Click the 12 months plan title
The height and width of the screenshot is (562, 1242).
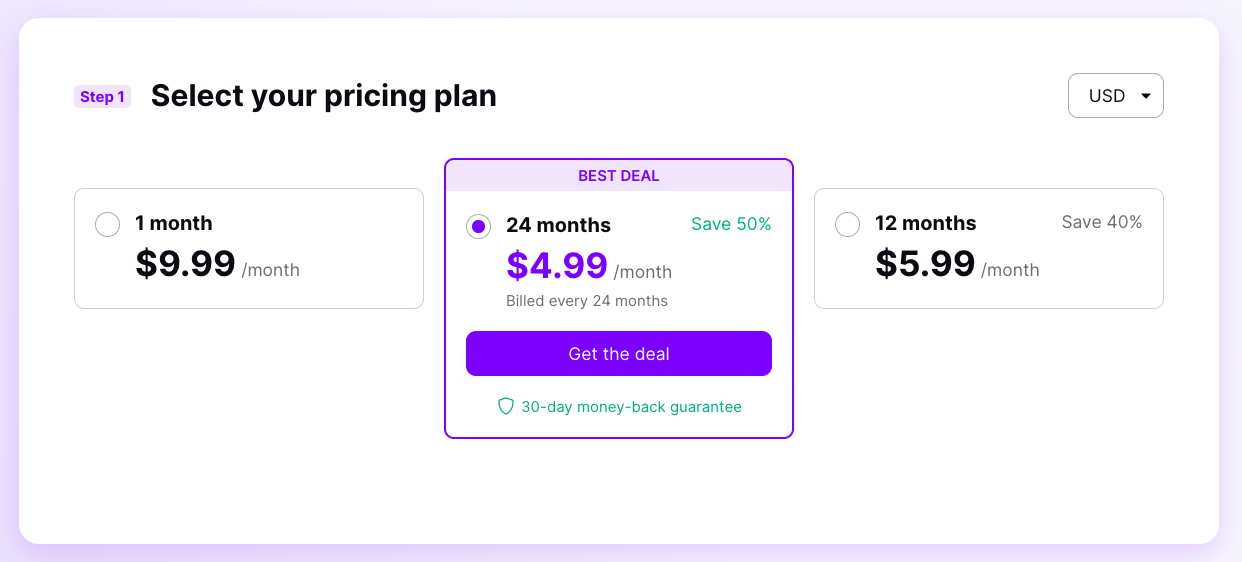point(925,223)
